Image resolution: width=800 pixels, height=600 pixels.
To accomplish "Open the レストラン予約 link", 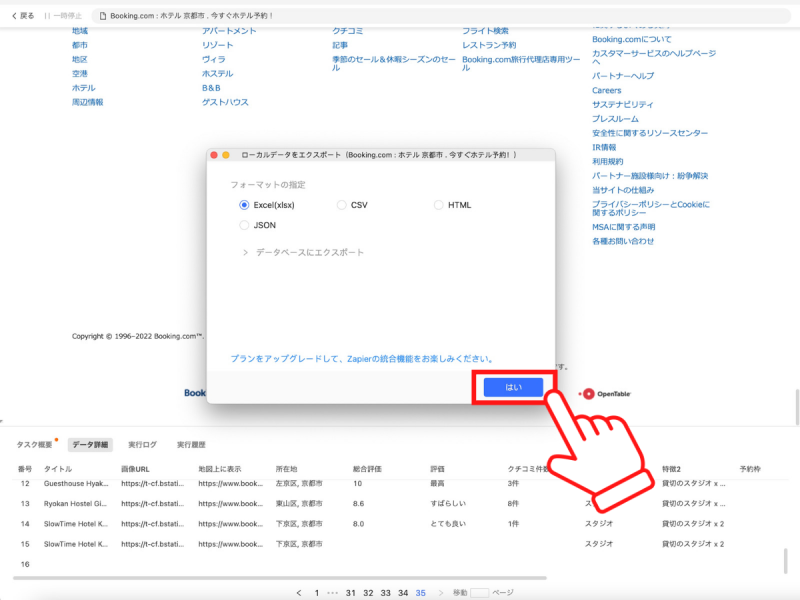I will coord(489,45).
